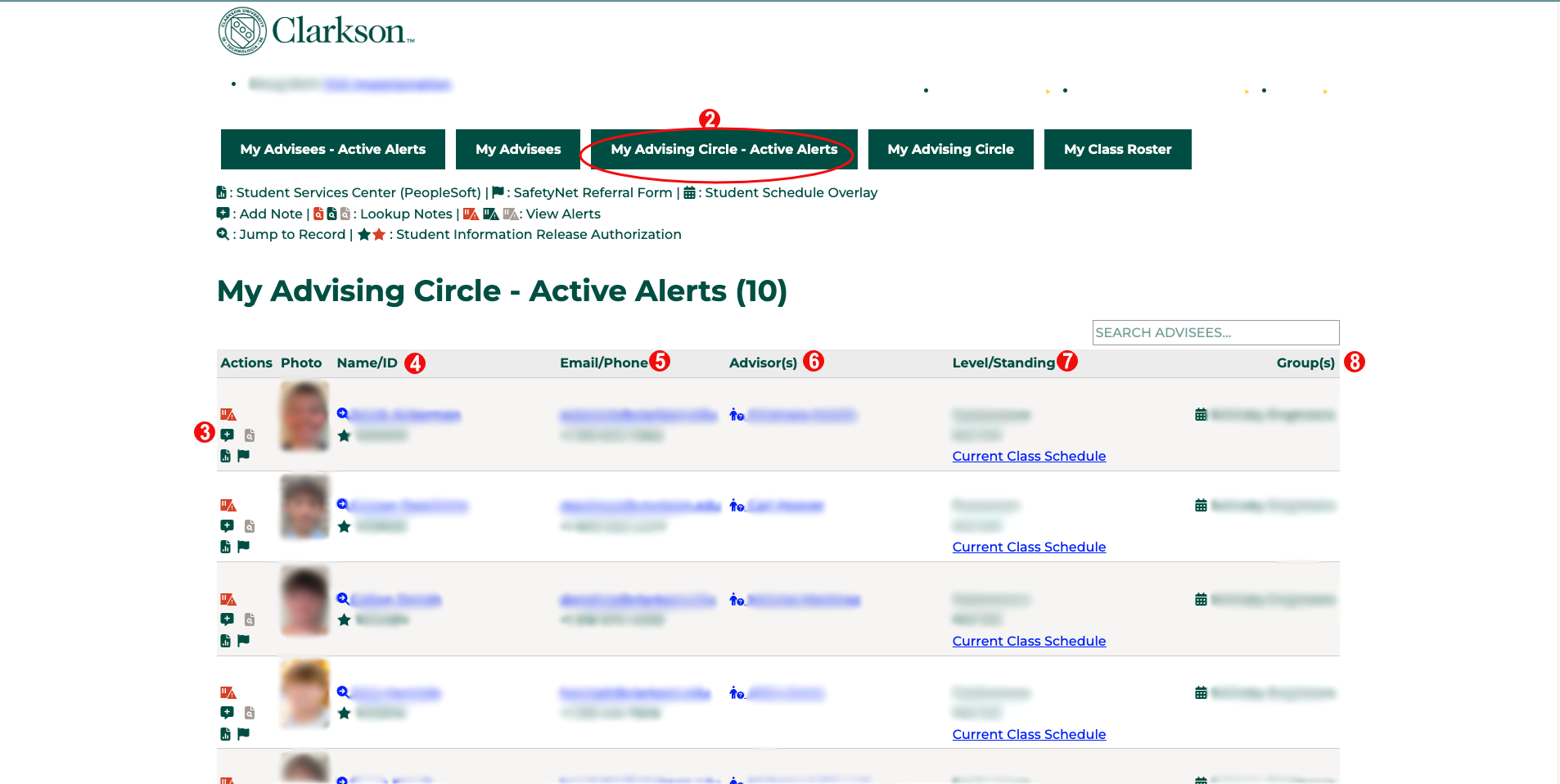Image resolution: width=1560 pixels, height=784 pixels.
Task: Open the My Advisees - Active Alerts tab
Action: tap(332, 149)
